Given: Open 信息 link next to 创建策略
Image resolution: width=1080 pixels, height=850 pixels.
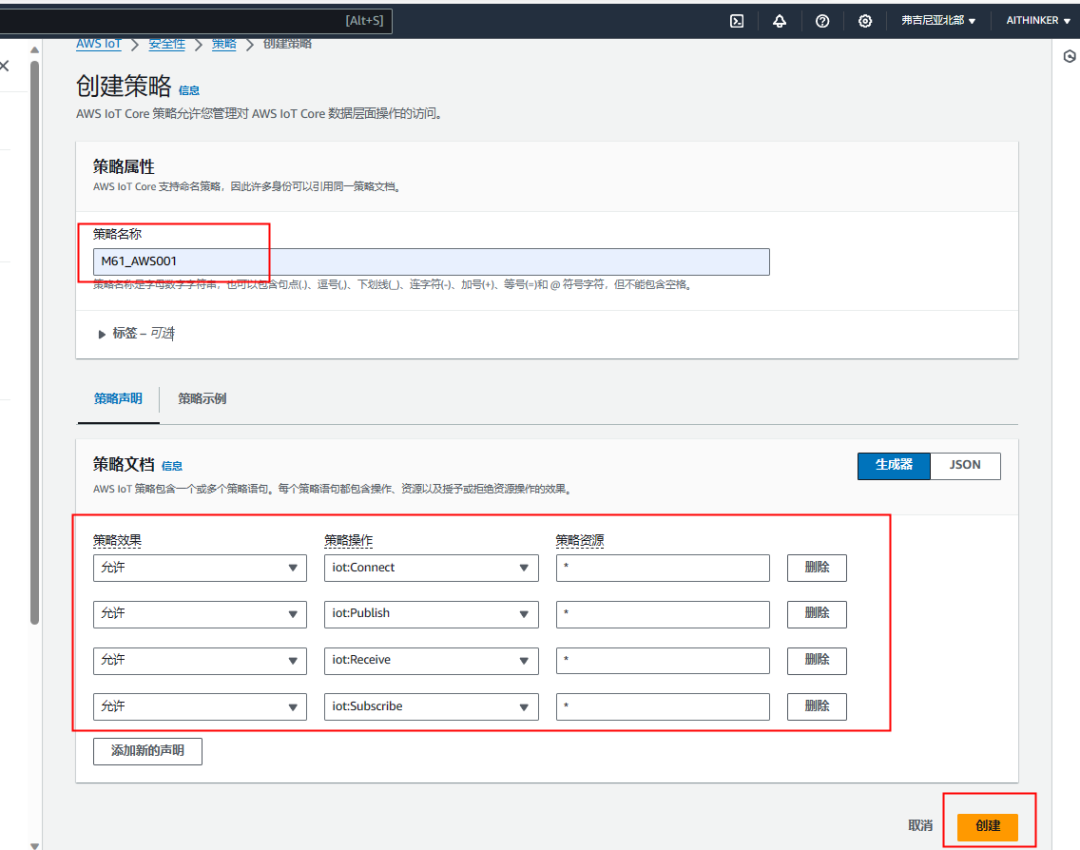Looking at the screenshot, I should 189,90.
